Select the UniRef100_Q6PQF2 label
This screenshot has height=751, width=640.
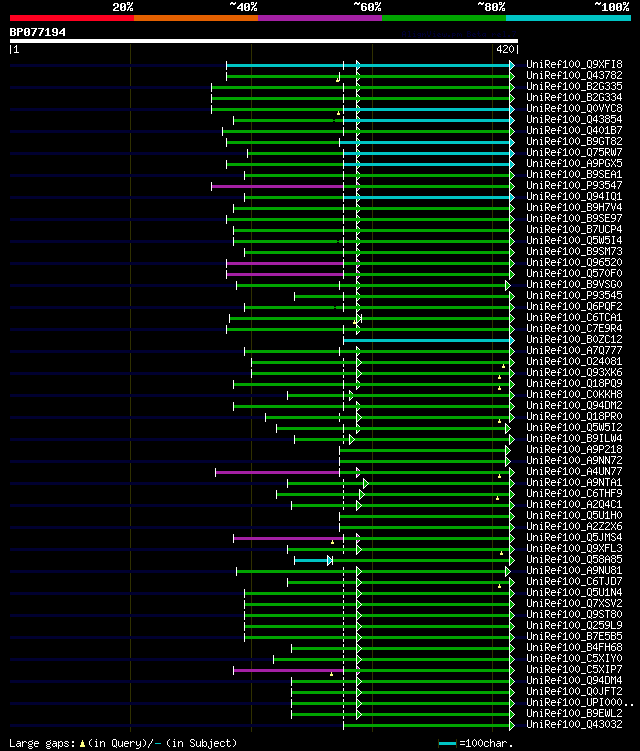point(574,307)
